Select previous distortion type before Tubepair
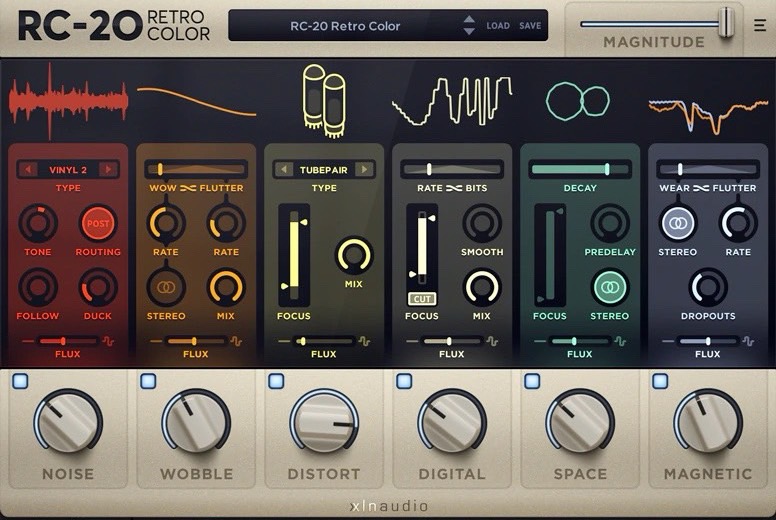This screenshot has width=776, height=520. point(284,170)
